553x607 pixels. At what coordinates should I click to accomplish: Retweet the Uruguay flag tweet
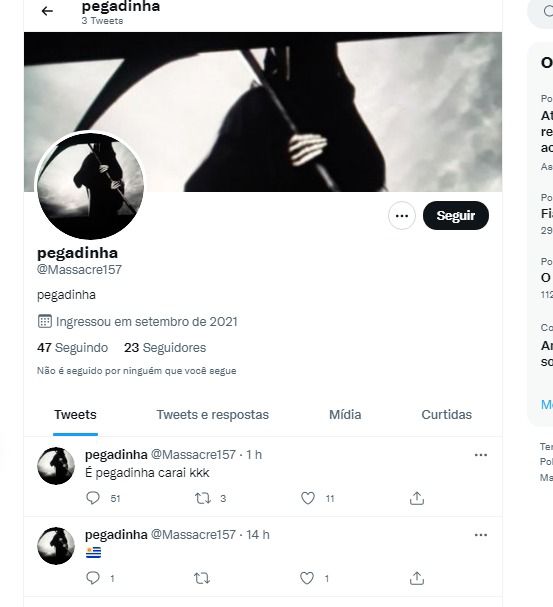[202, 578]
